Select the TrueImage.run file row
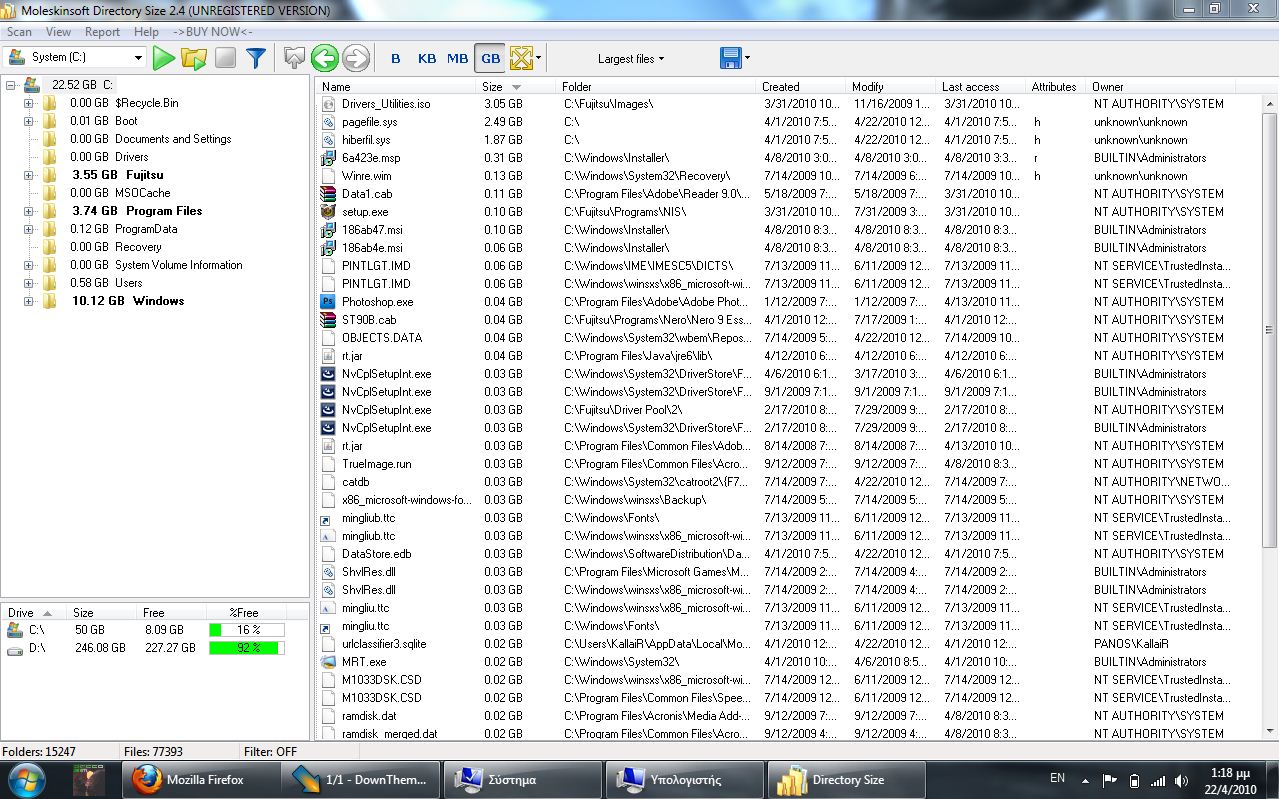 790,464
